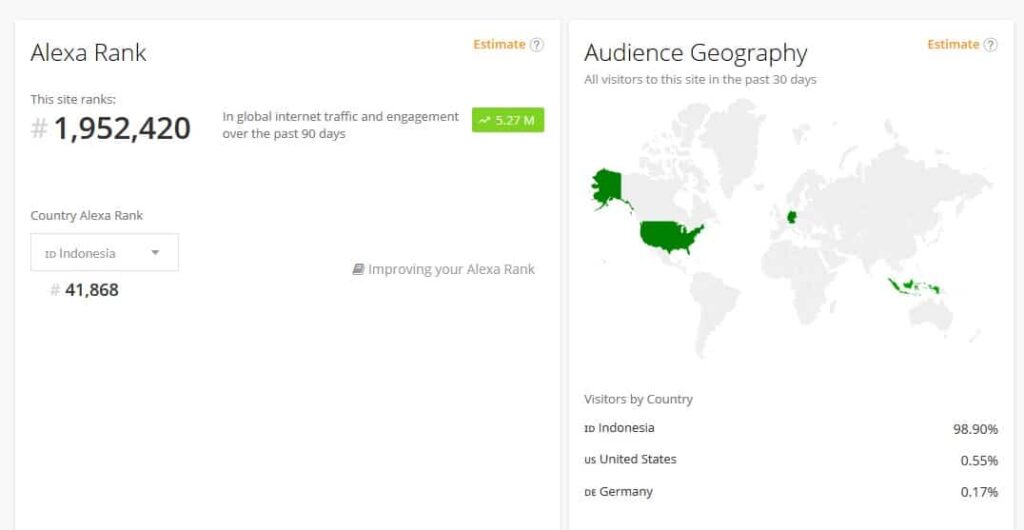
Task: Click the help icon beside Audience Geography Estimate
Action: [x=991, y=44]
